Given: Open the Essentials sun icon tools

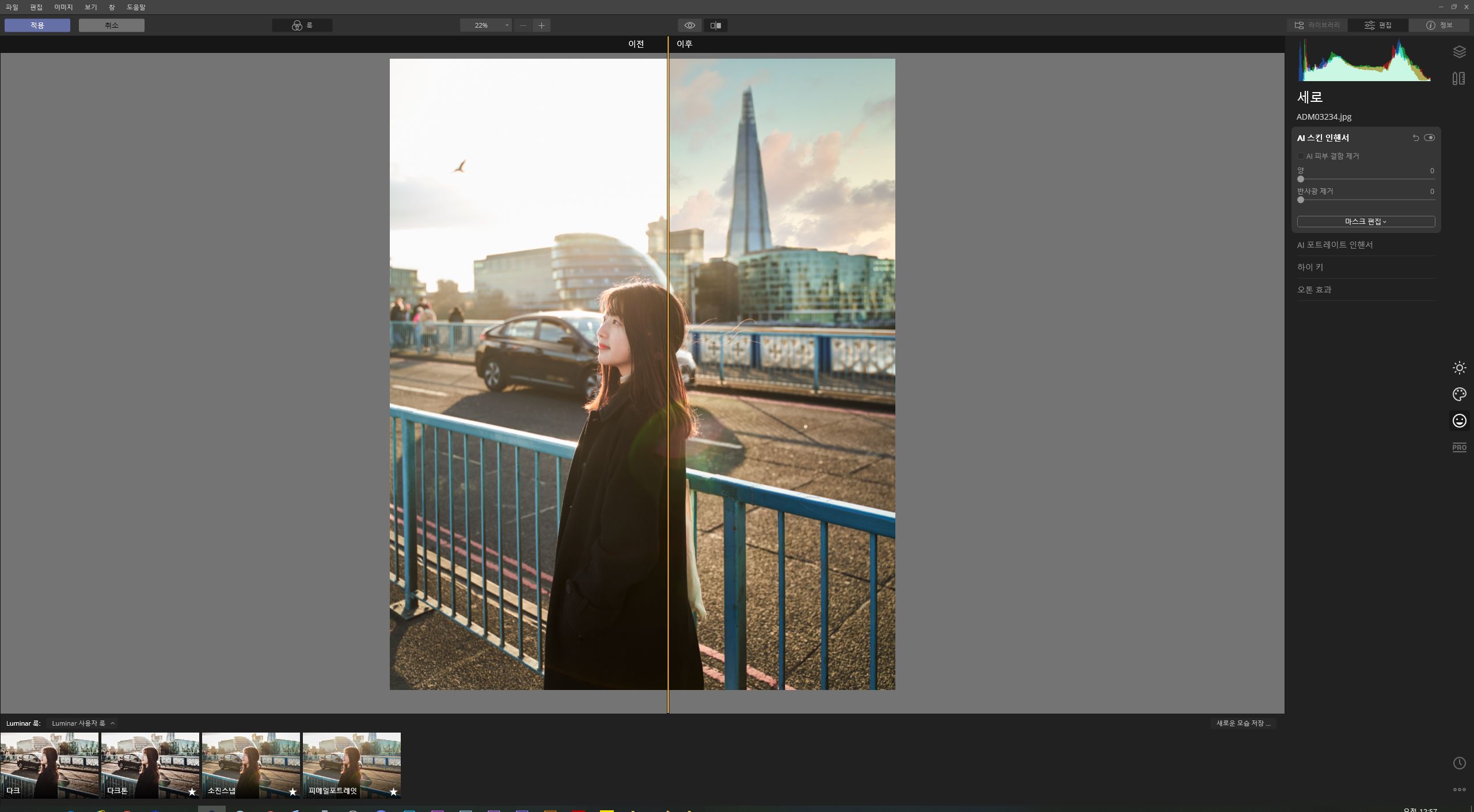Looking at the screenshot, I should [x=1459, y=368].
